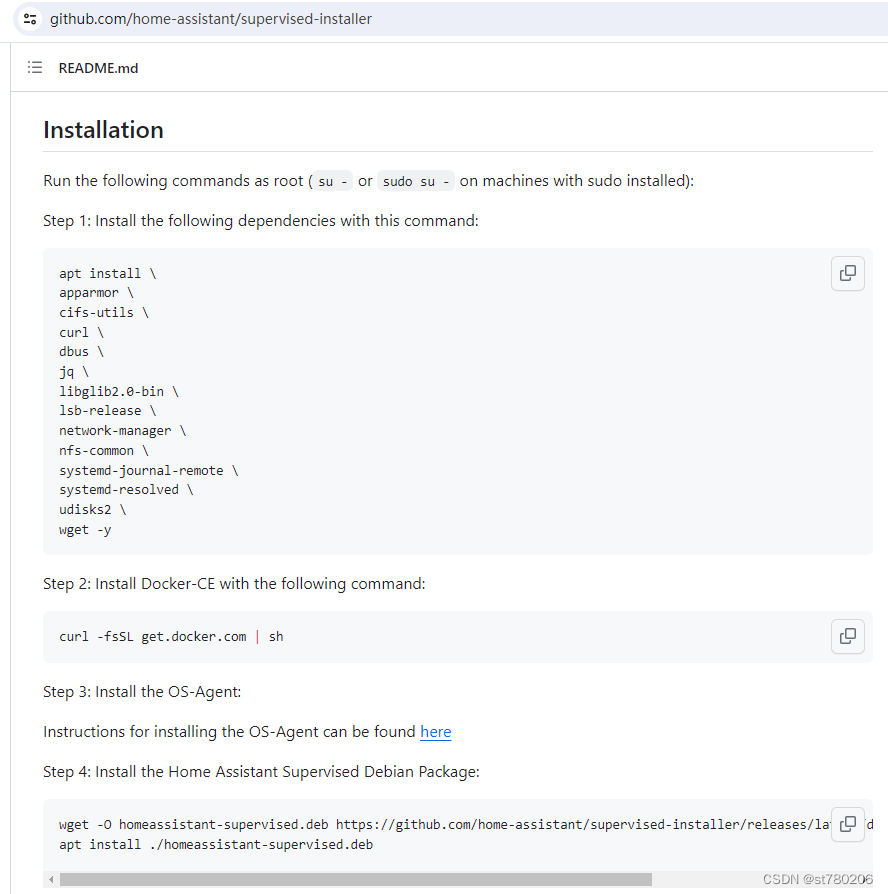Open the 'here' link for OS-Agent instructions
Screen dimensions: 888x894
[x=435, y=732]
